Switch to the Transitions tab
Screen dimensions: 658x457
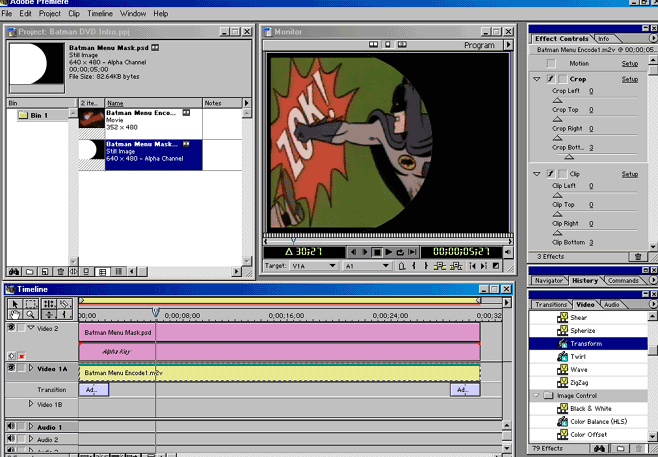pos(551,304)
